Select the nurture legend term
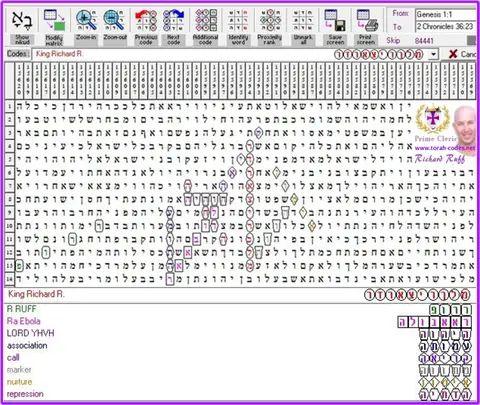This screenshot has width=480, height=405. [19, 382]
